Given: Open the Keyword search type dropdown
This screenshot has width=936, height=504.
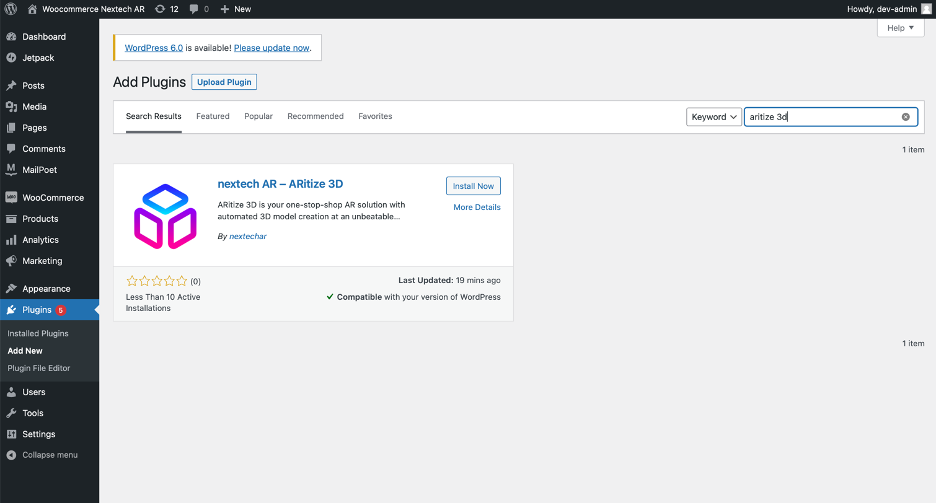Looking at the screenshot, I should pos(713,117).
